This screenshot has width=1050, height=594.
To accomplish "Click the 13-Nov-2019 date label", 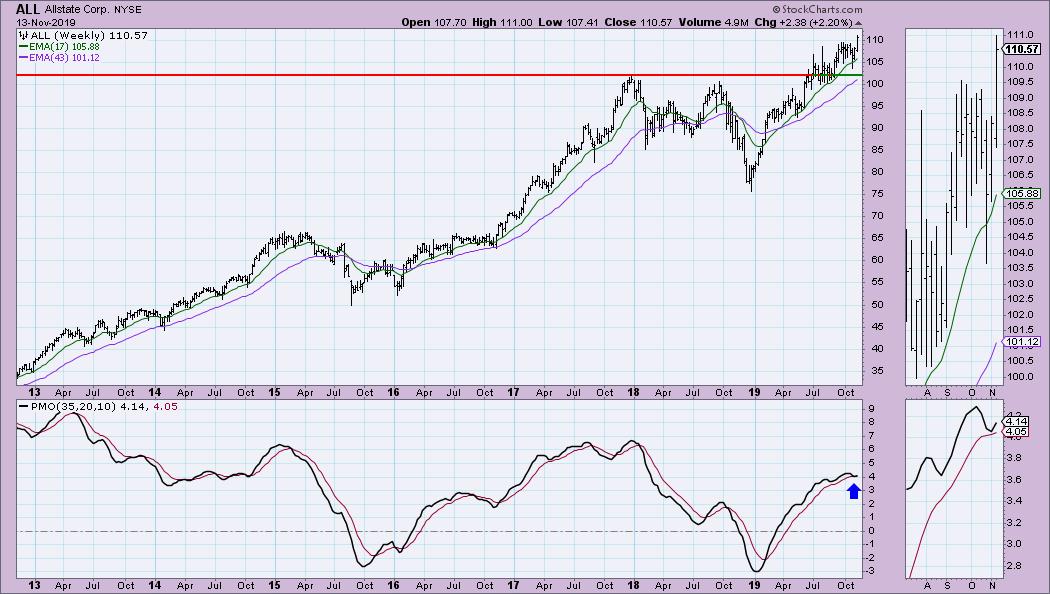I will tap(46, 23).
